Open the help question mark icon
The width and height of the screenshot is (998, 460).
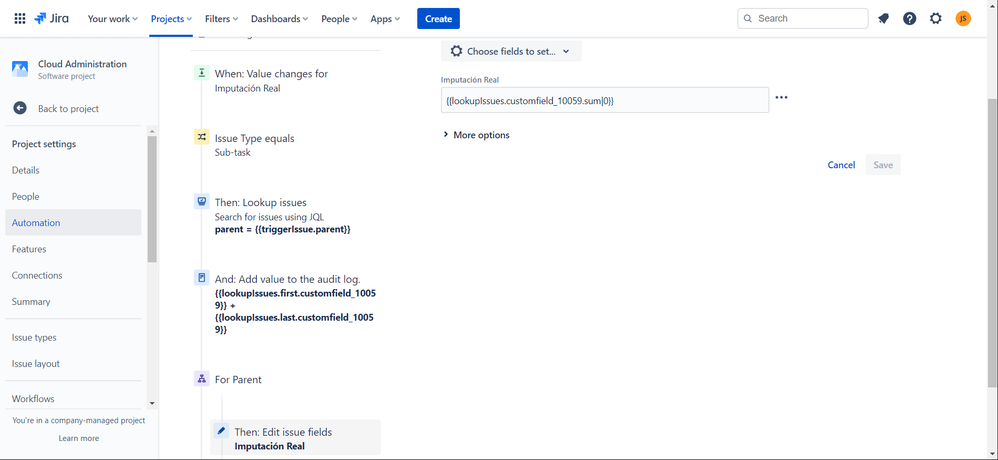910,18
